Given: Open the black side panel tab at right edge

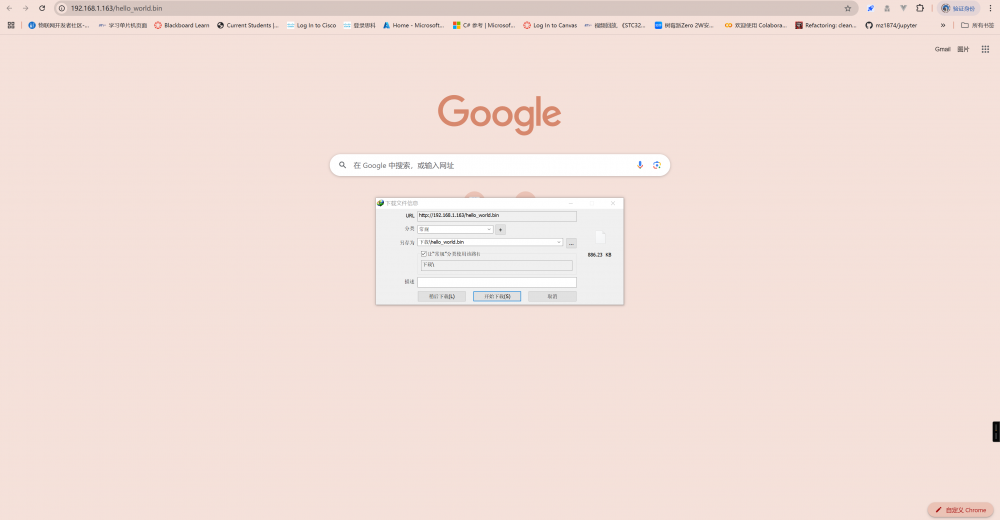Looking at the screenshot, I should pos(996,431).
